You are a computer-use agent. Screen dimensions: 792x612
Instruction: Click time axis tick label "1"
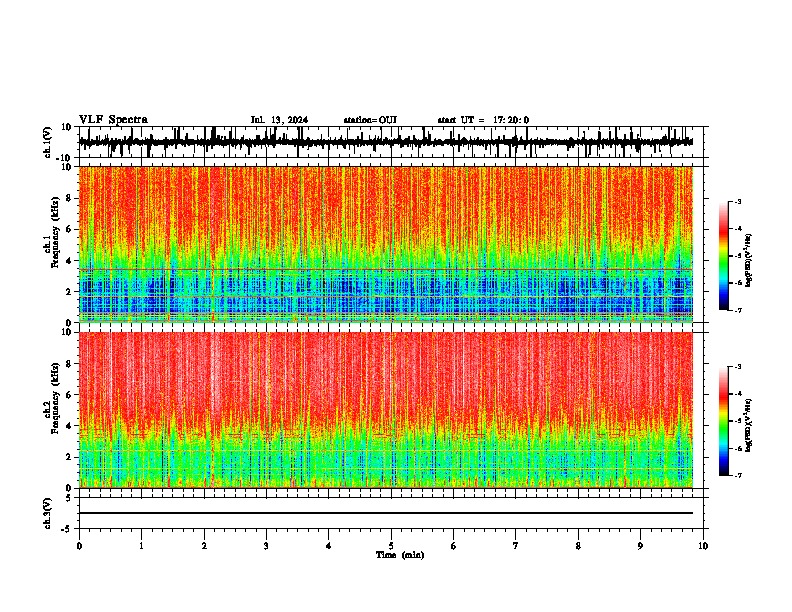[x=141, y=546]
